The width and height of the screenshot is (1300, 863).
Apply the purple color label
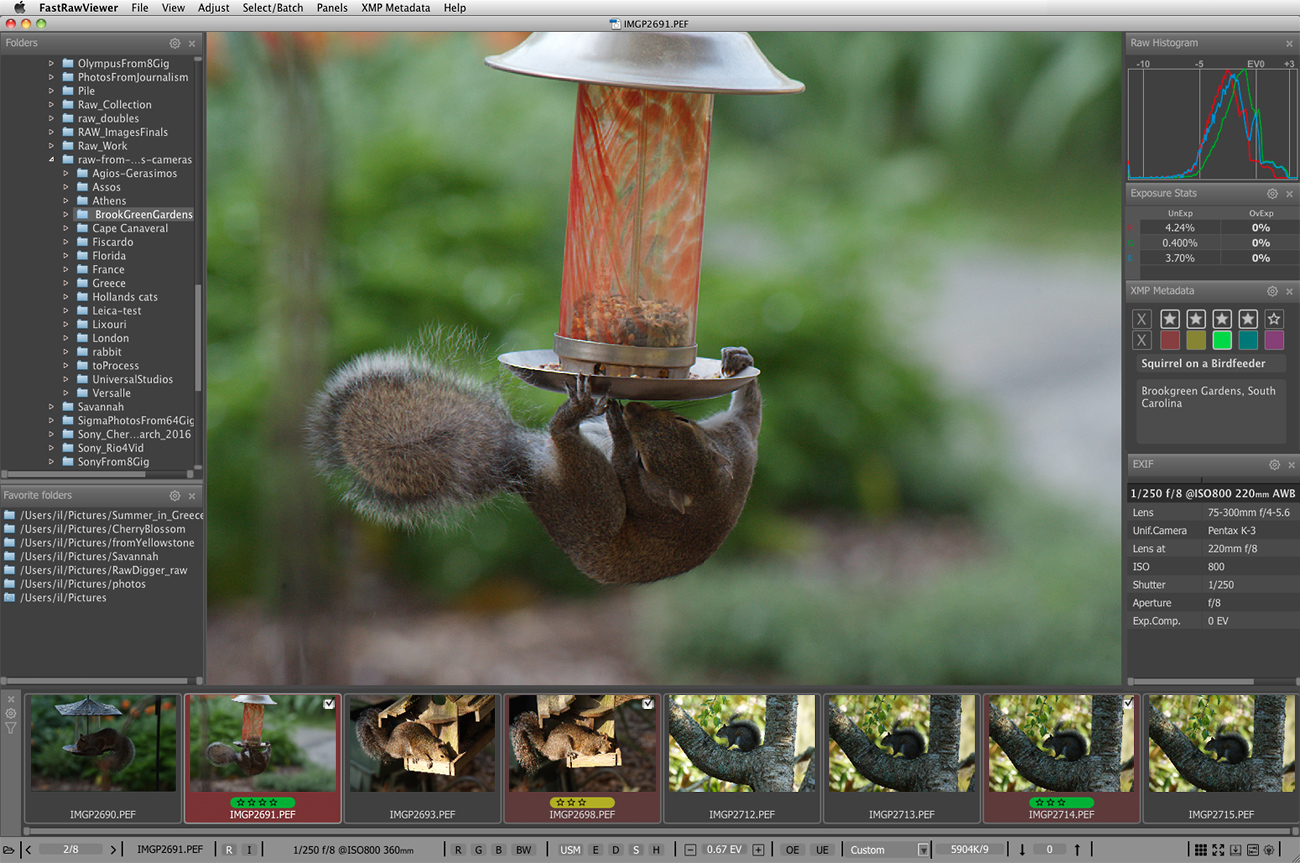point(1273,340)
